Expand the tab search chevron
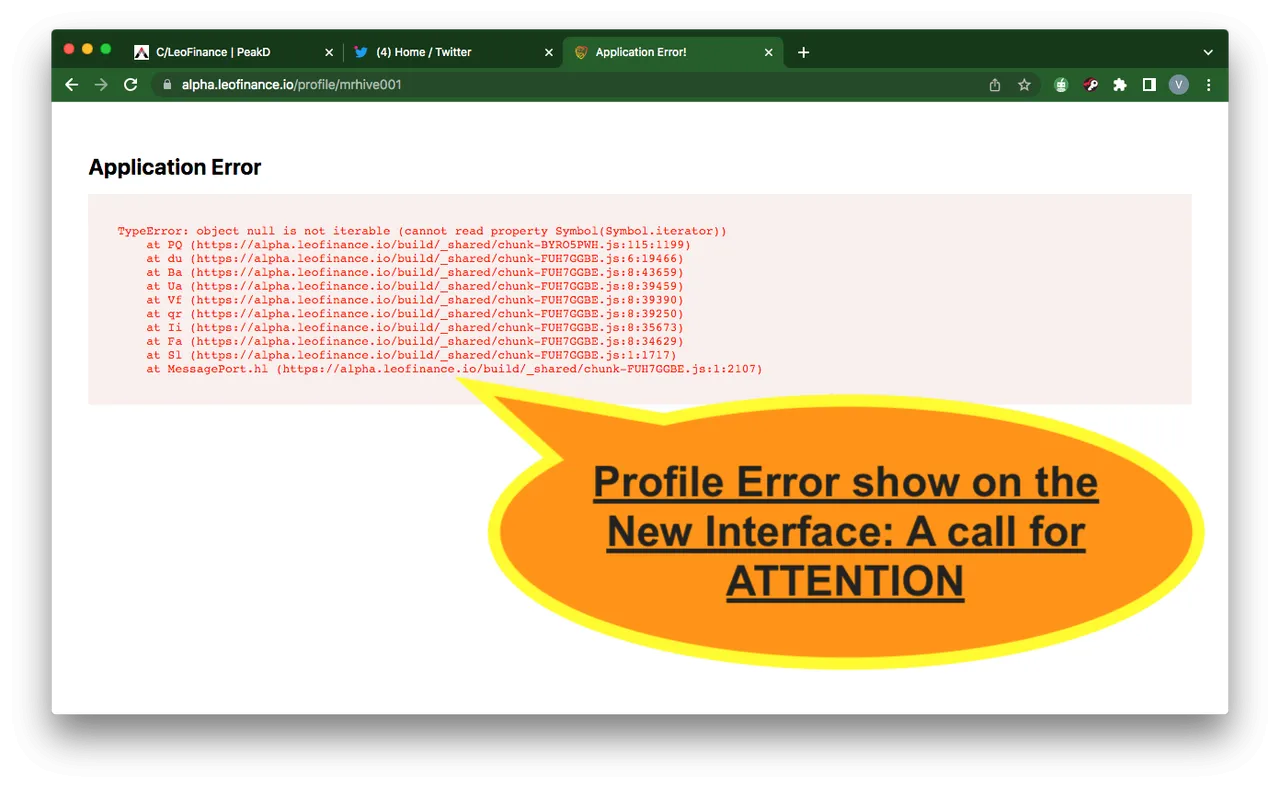This screenshot has height=788, width=1280. [x=1208, y=52]
